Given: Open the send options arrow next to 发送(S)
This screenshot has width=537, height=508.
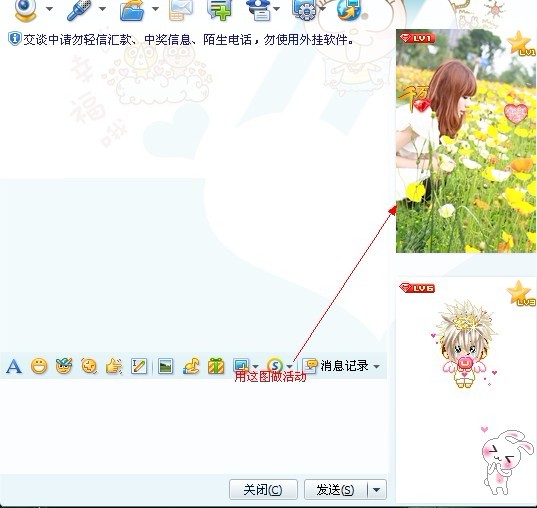Looking at the screenshot, I should click(x=377, y=490).
